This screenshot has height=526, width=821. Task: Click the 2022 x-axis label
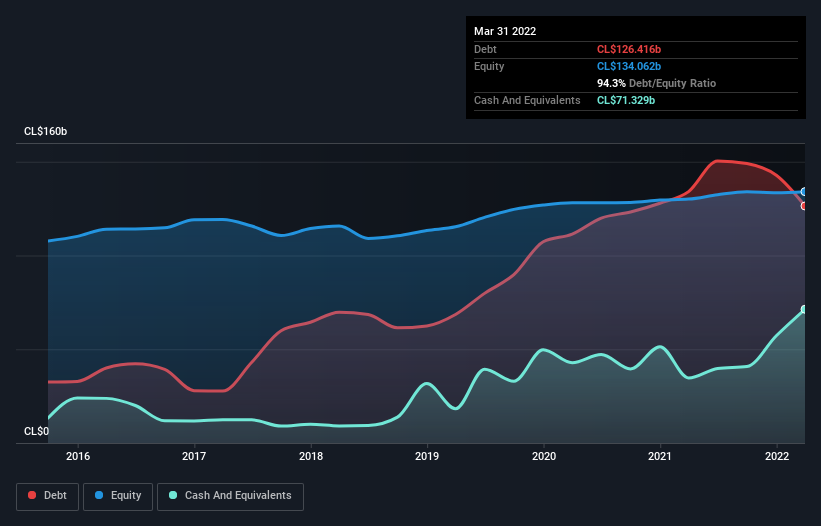[777, 456]
